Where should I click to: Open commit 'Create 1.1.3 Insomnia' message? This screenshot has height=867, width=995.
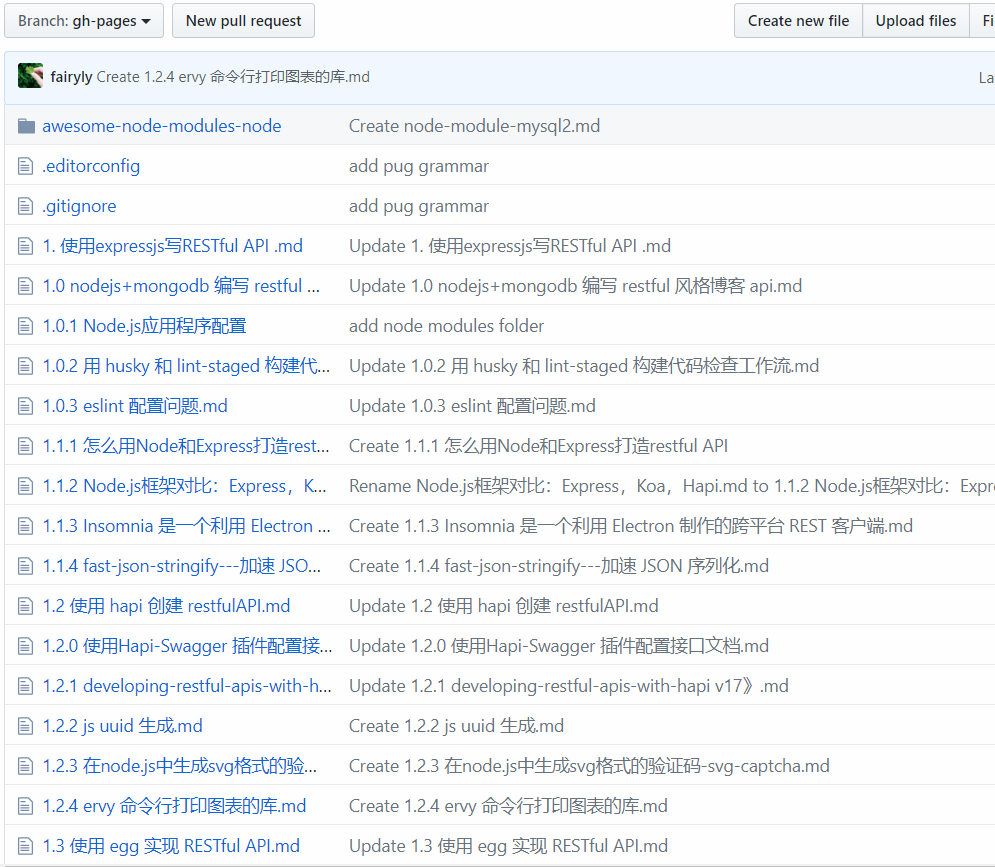point(631,526)
